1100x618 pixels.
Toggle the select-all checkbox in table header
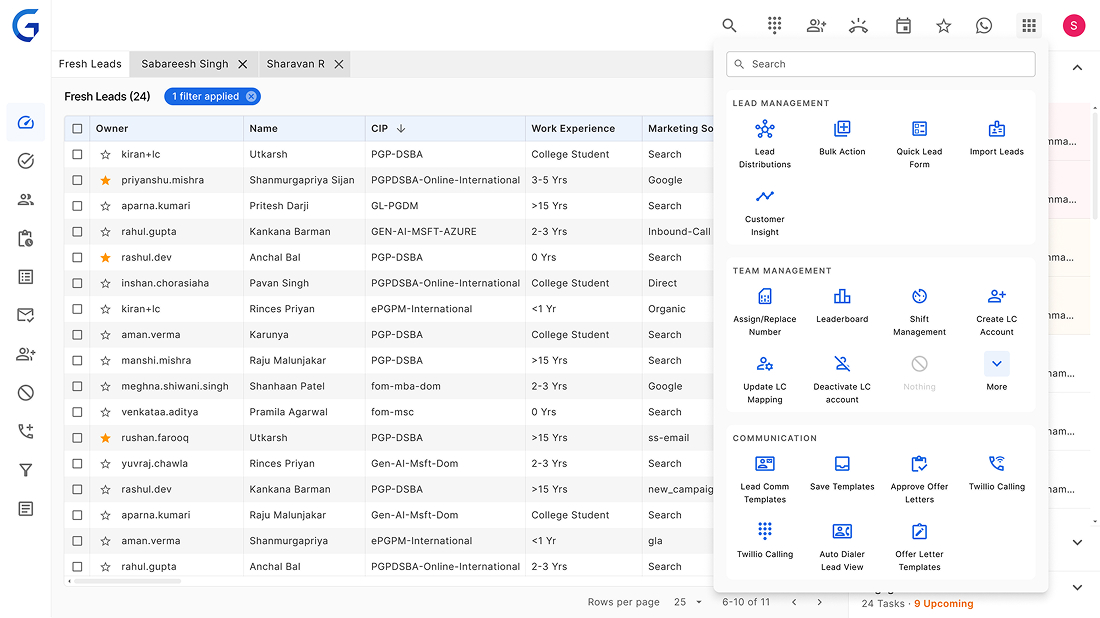point(77,129)
